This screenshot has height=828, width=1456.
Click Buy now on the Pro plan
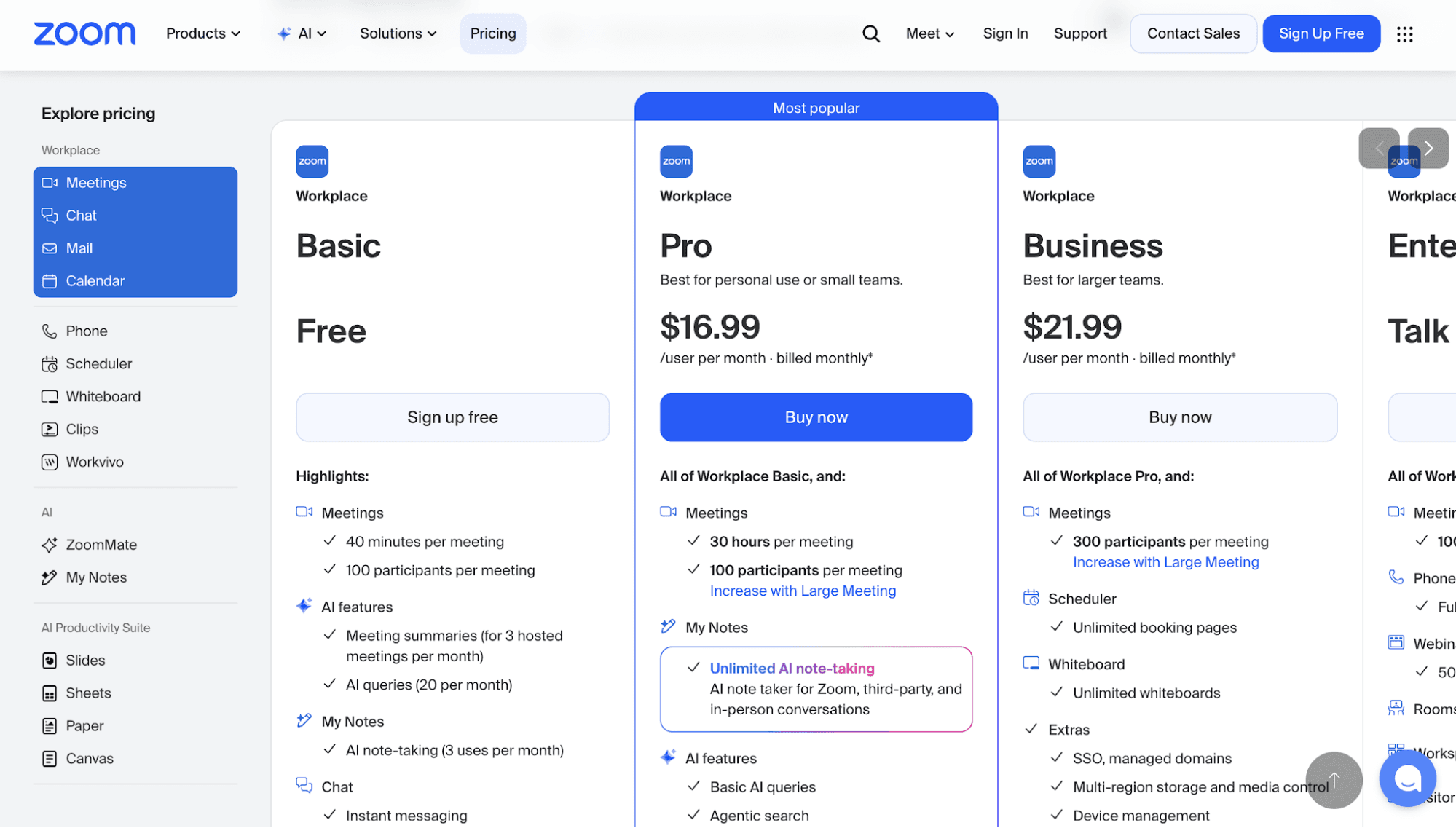coord(816,417)
